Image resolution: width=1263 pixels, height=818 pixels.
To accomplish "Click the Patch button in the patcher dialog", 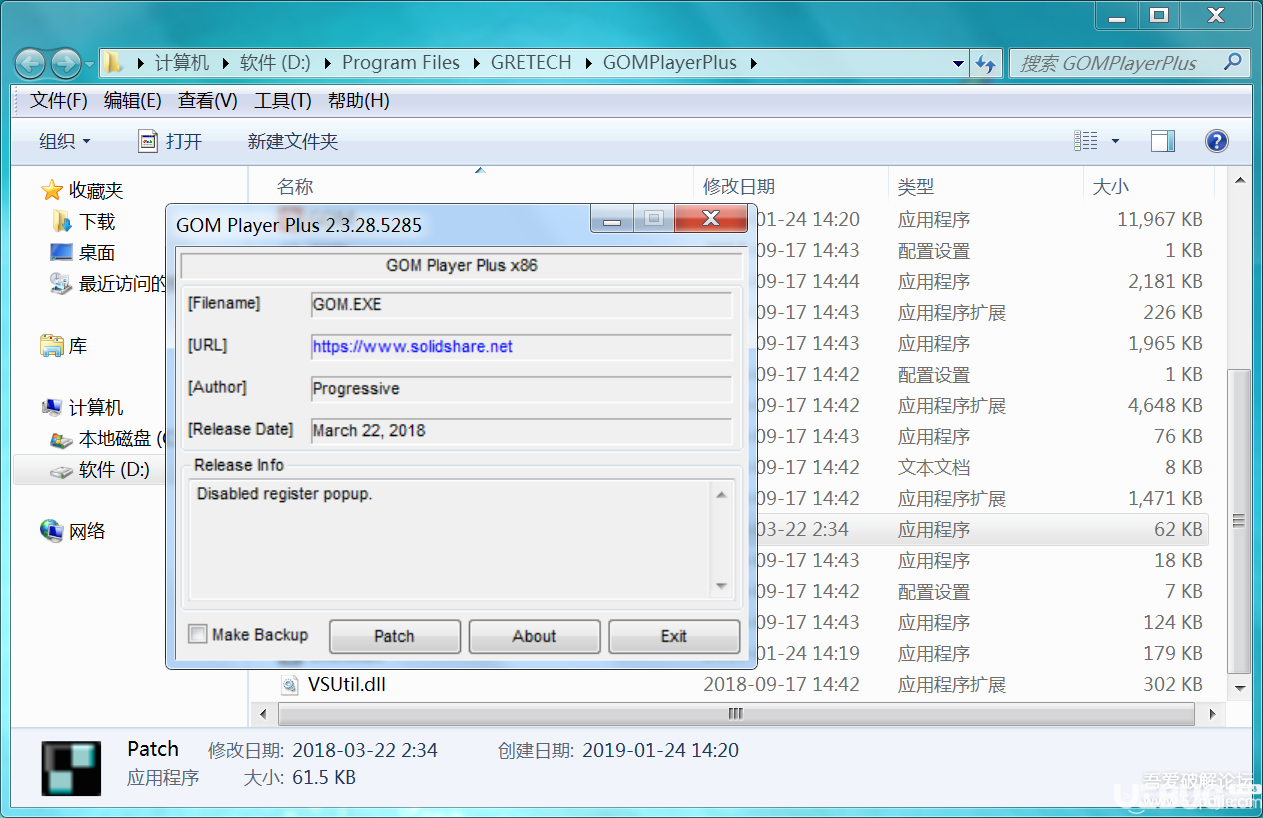I will point(394,636).
